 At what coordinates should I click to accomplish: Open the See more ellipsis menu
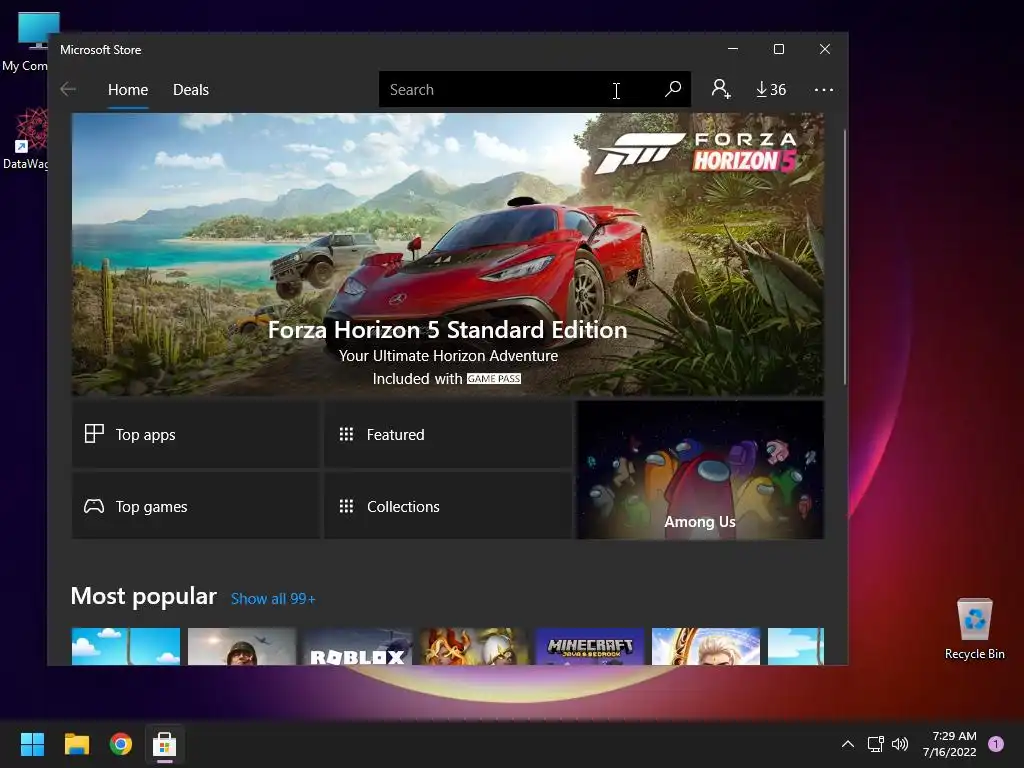tap(824, 89)
